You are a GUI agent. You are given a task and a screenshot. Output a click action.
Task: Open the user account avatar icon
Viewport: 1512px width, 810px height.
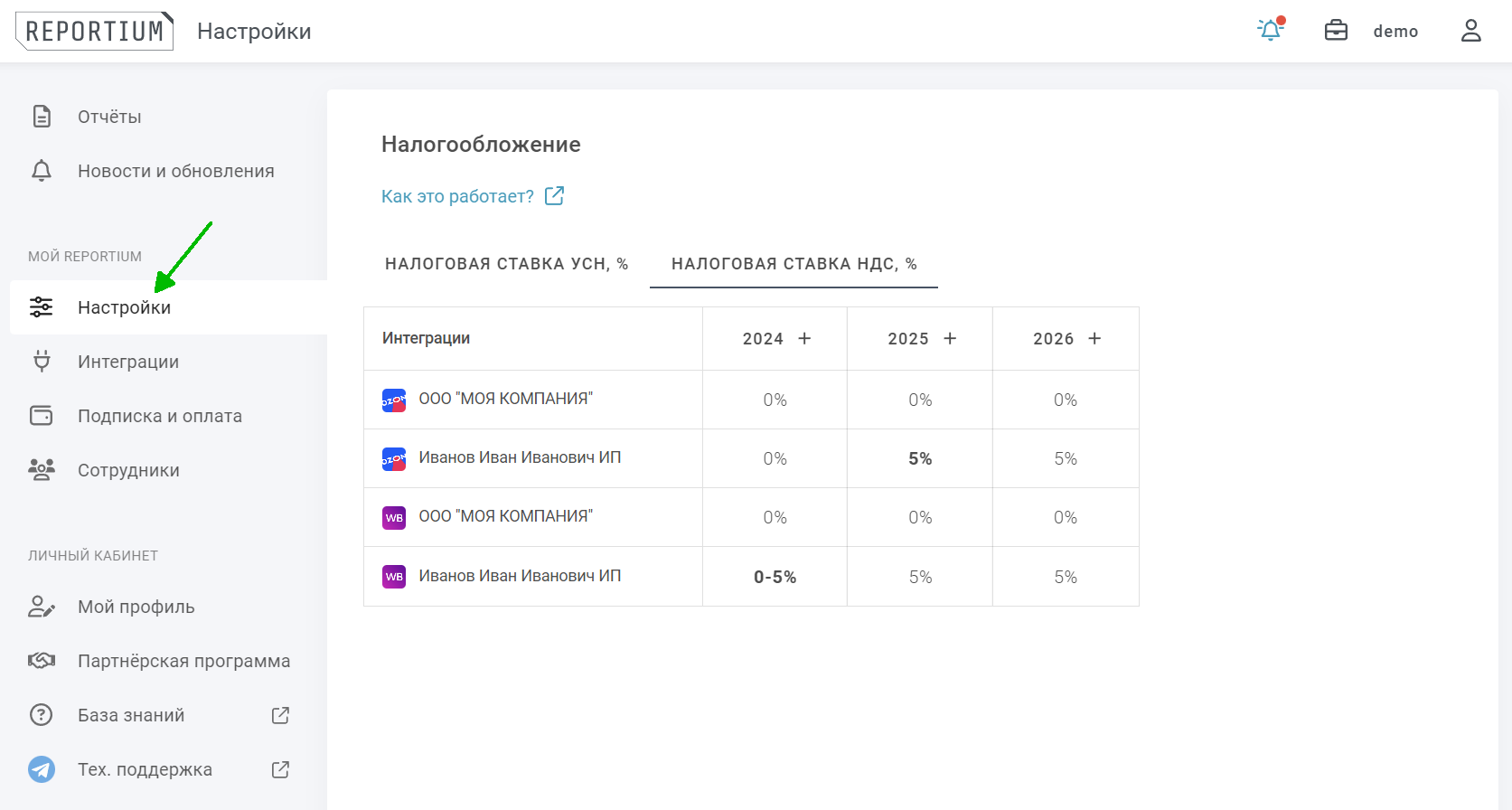pyautogui.click(x=1470, y=31)
